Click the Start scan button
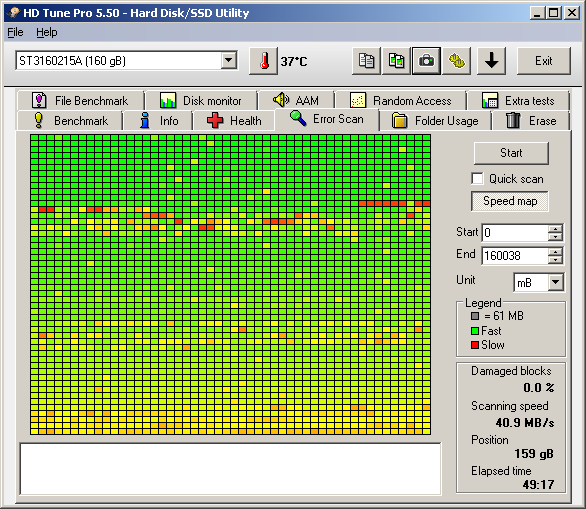 511,153
